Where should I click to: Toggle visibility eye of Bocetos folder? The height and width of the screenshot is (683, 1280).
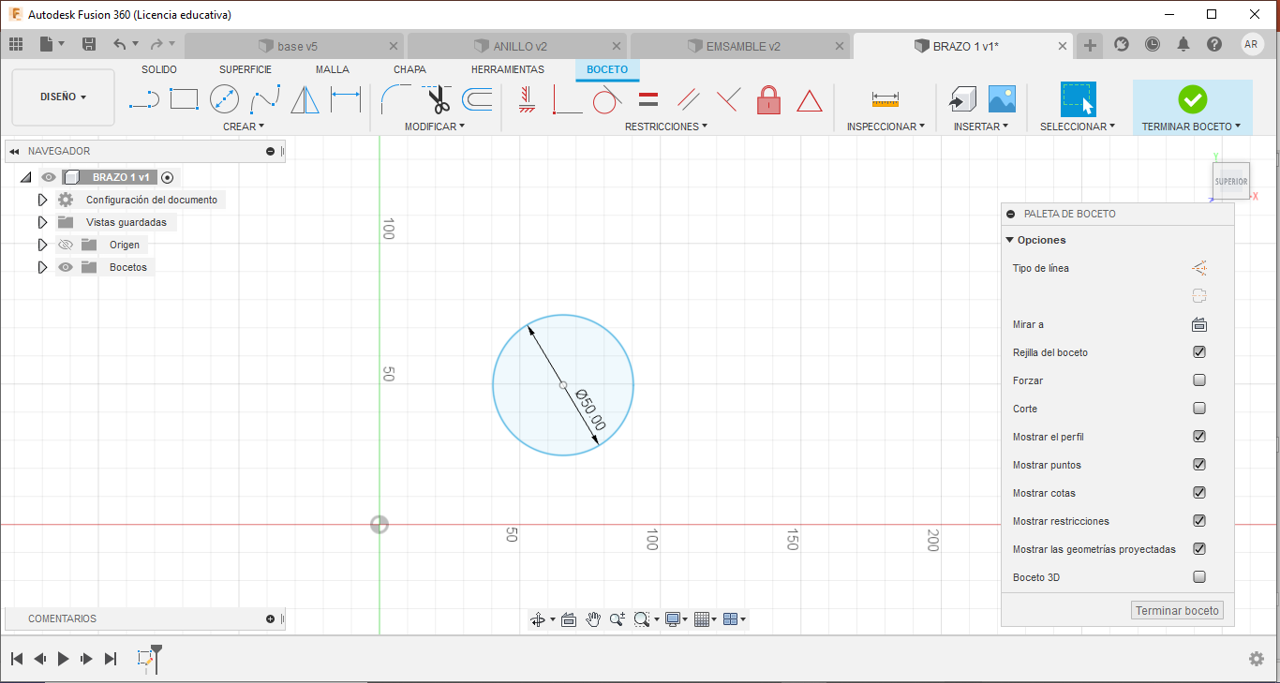pos(65,267)
